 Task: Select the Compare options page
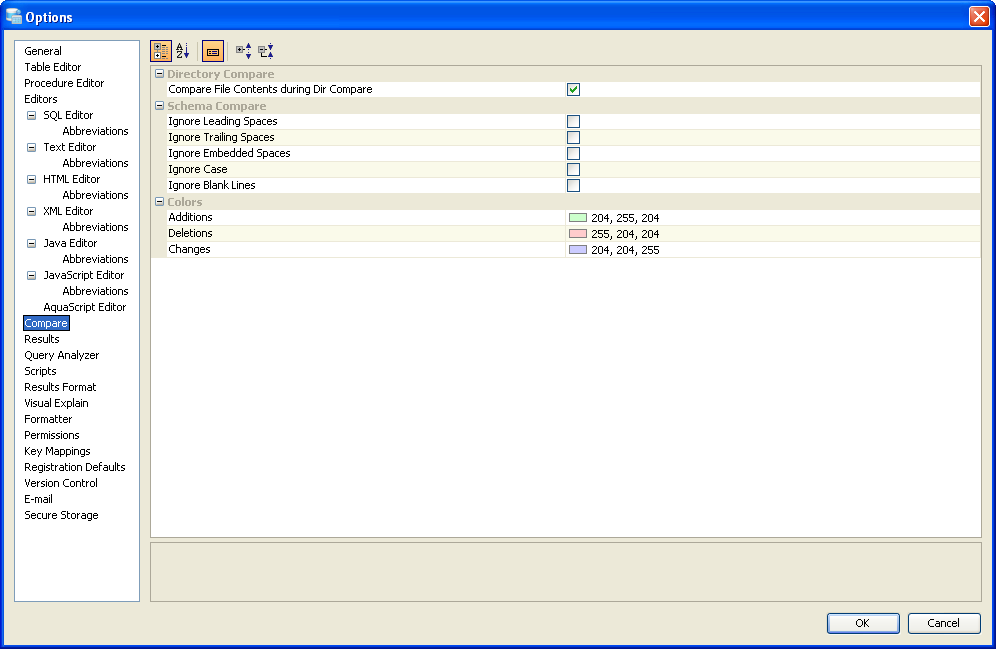tap(46, 323)
